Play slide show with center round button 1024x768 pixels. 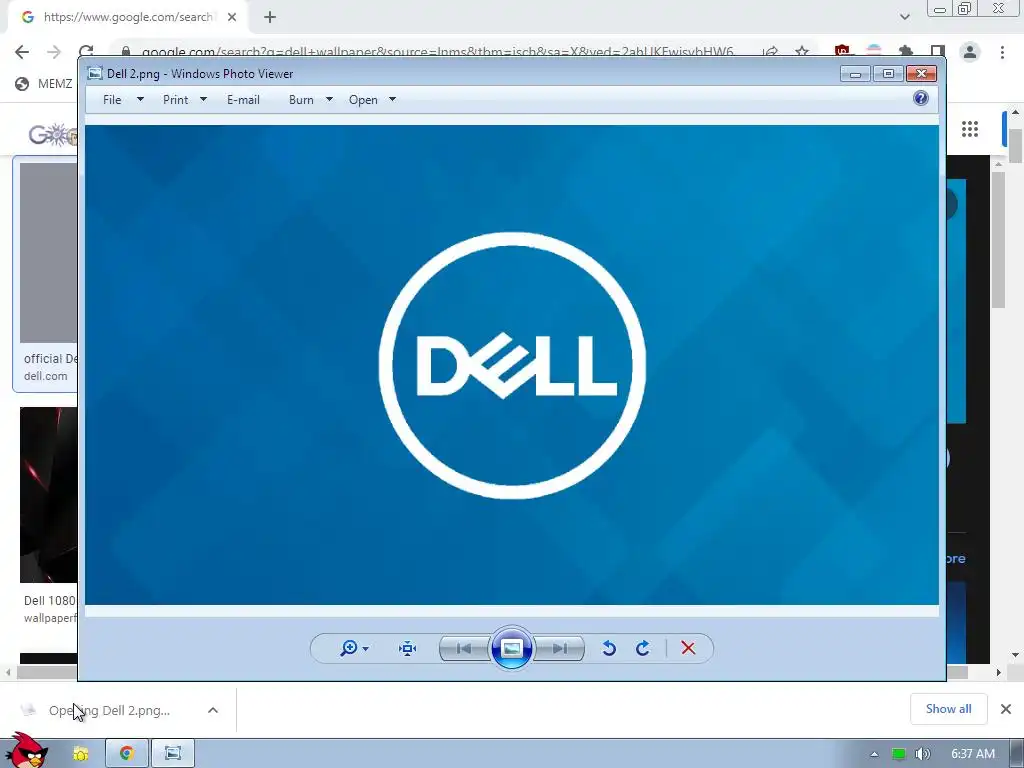(x=511, y=648)
